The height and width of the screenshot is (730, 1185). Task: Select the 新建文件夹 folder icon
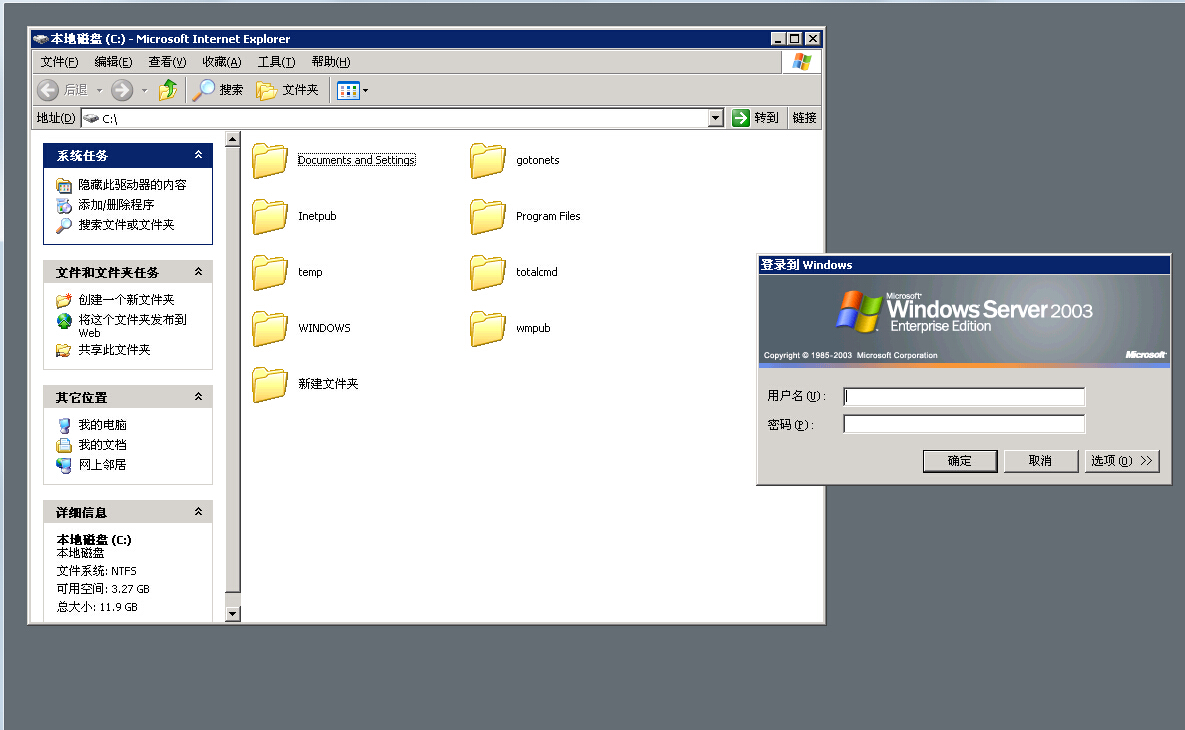point(270,384)
